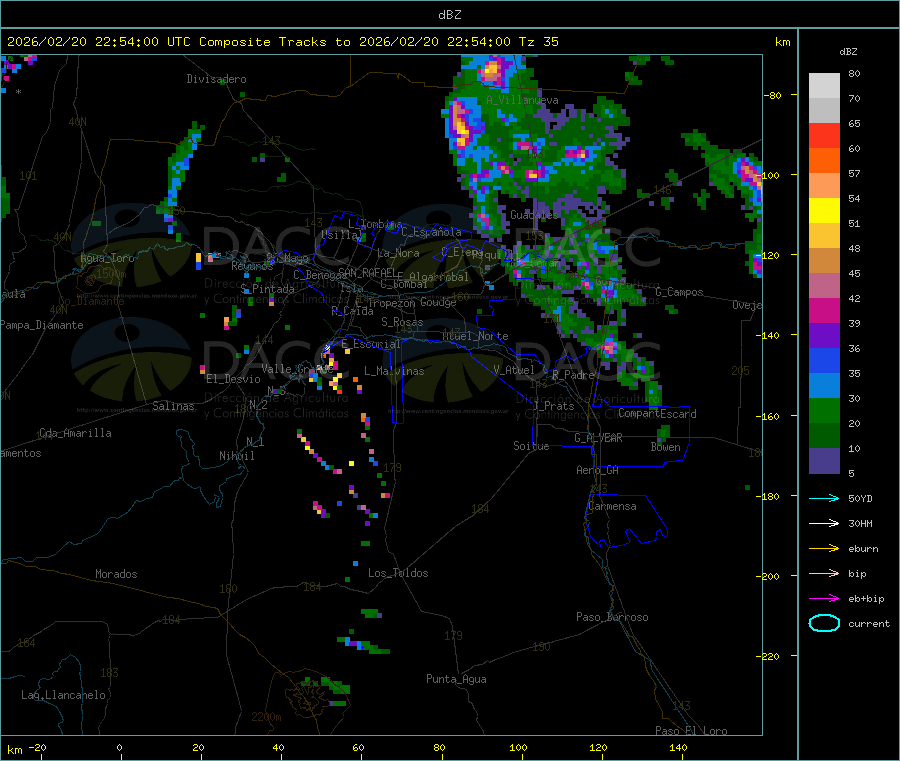Screen dimensions: 900x761
Task: Click the 'Bowen' map label
Action: [666, 447]
